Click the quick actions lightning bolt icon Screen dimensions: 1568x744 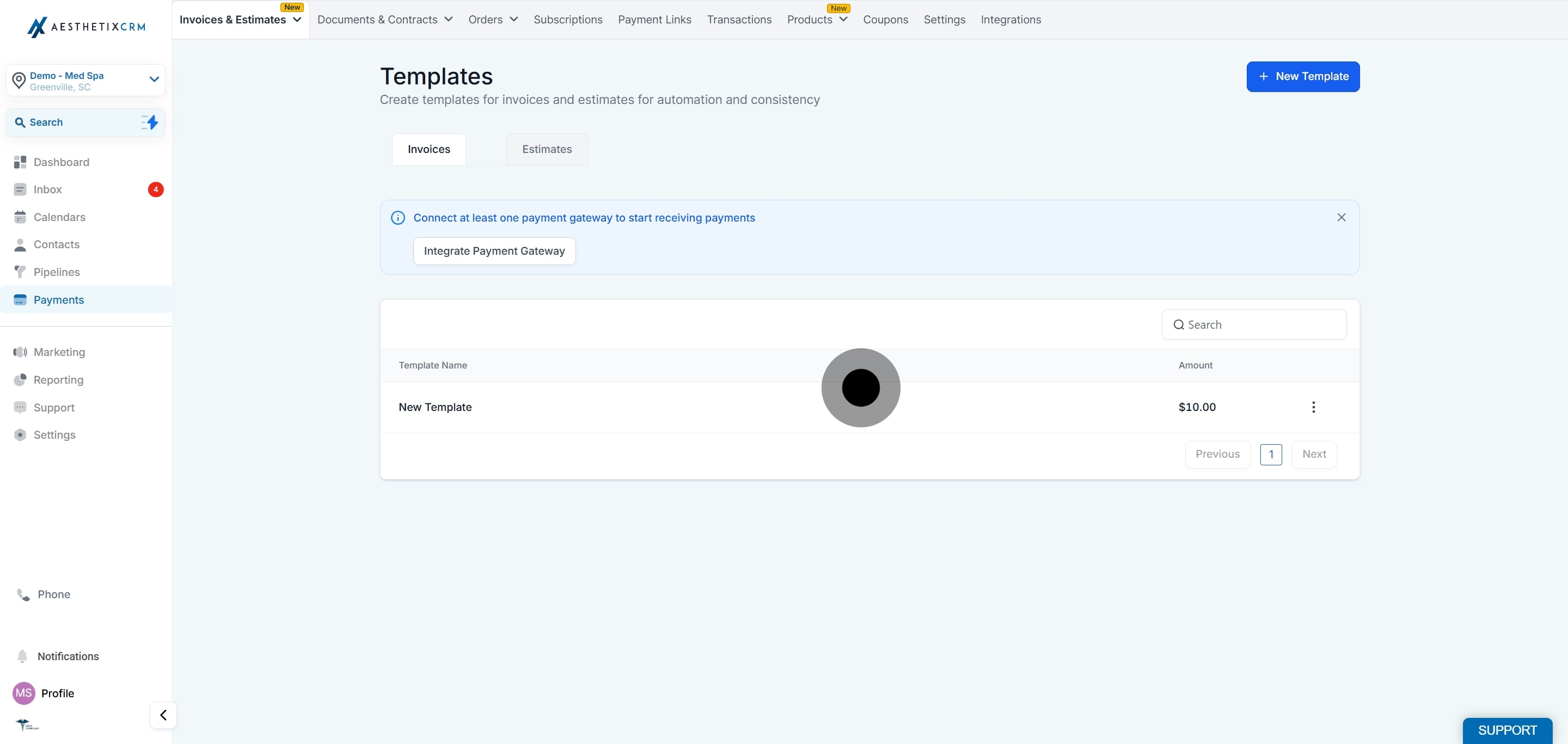tap(150, 122)
